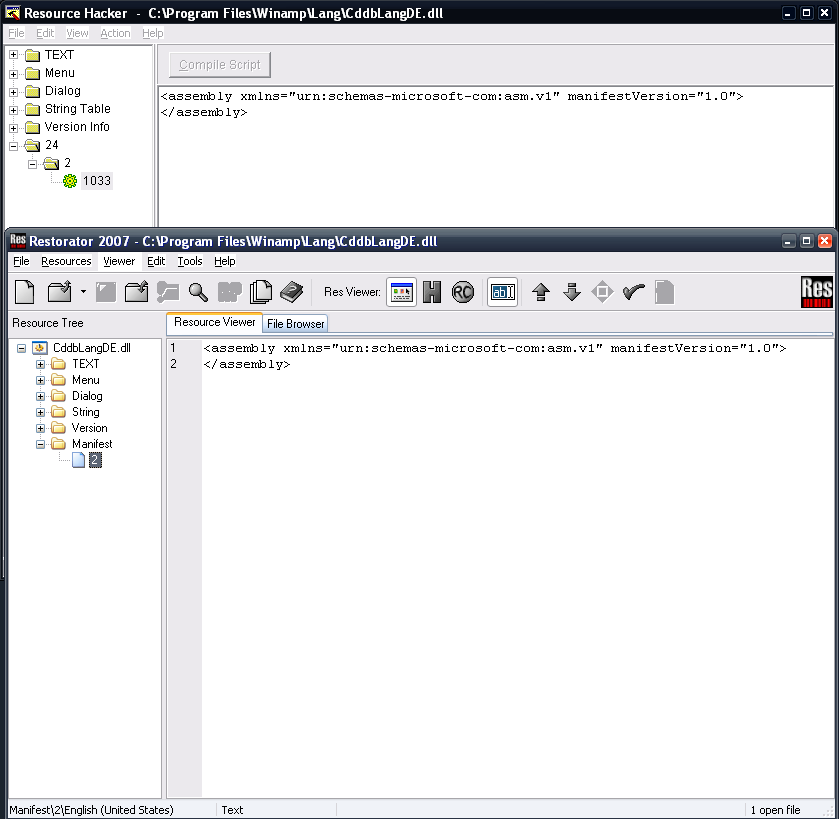Click the grayed diamond icon in toolbar

[602, 292]
